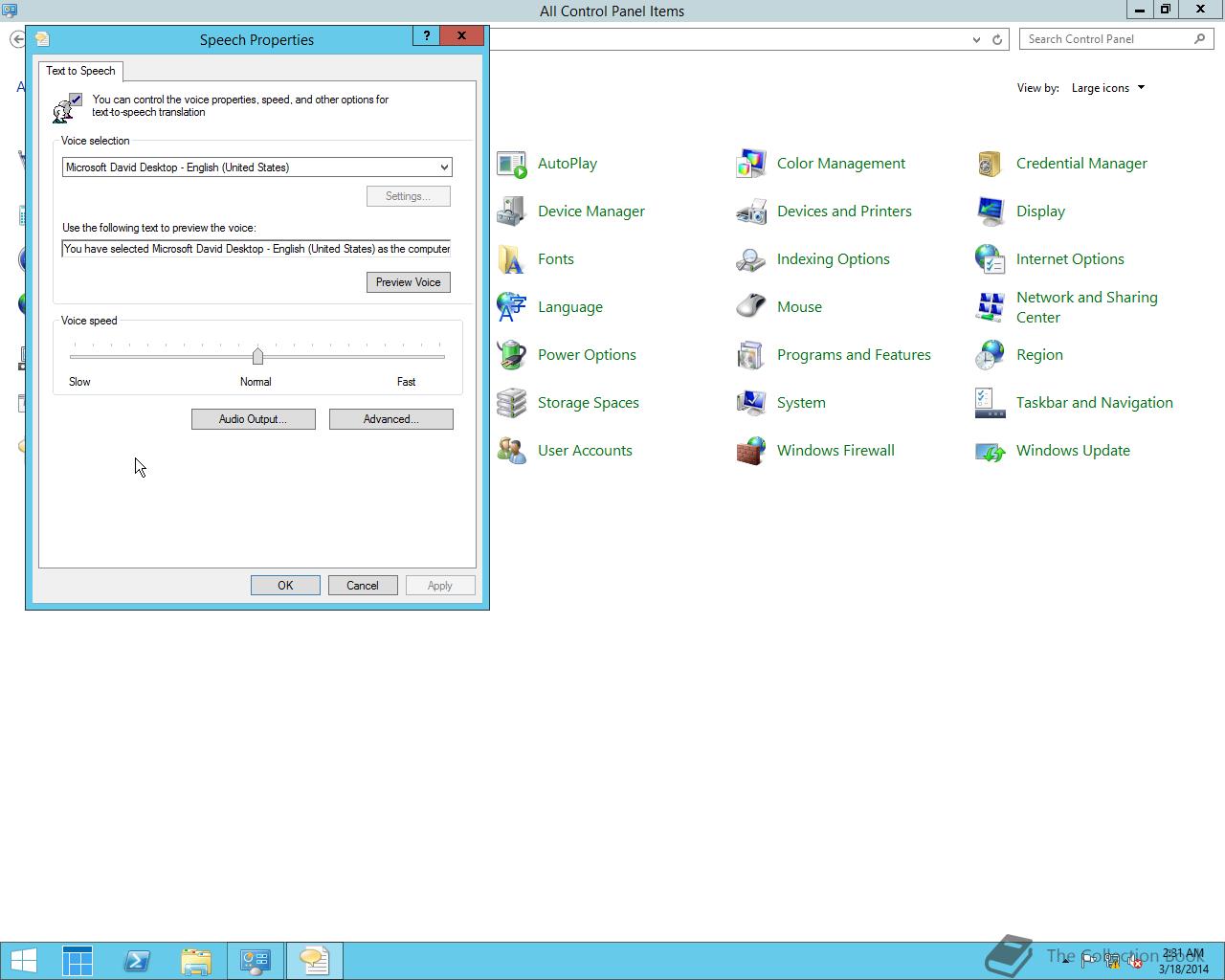
Task: Switch to Speech Properties taskbar item
Action: [314, 961]
